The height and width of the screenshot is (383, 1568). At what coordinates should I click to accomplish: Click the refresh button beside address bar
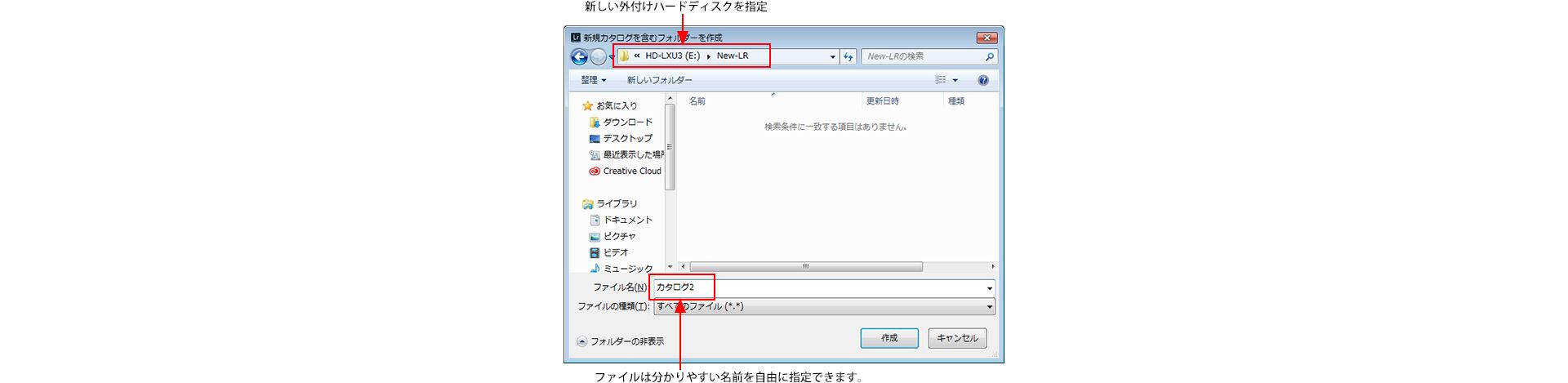click(x=849, y=56)
